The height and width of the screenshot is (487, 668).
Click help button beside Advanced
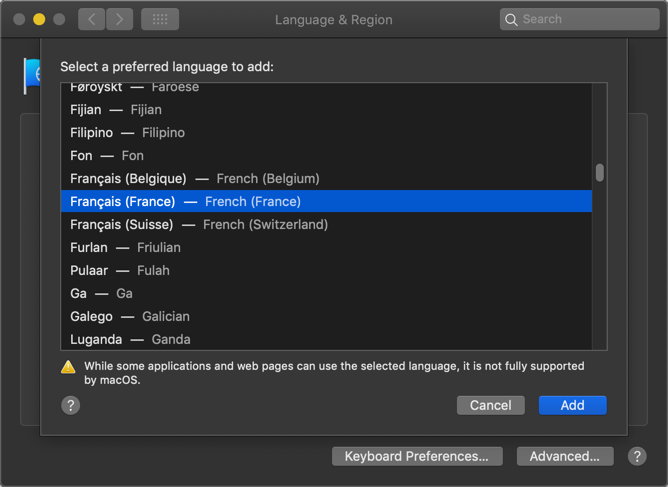(637, 456)
